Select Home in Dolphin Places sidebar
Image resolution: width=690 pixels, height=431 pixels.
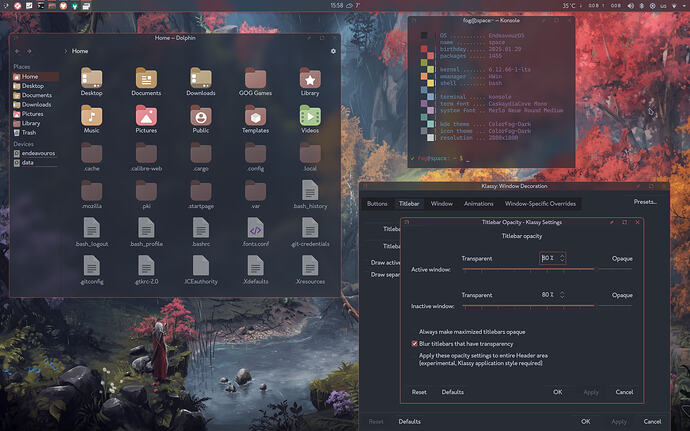pos(36,77)
